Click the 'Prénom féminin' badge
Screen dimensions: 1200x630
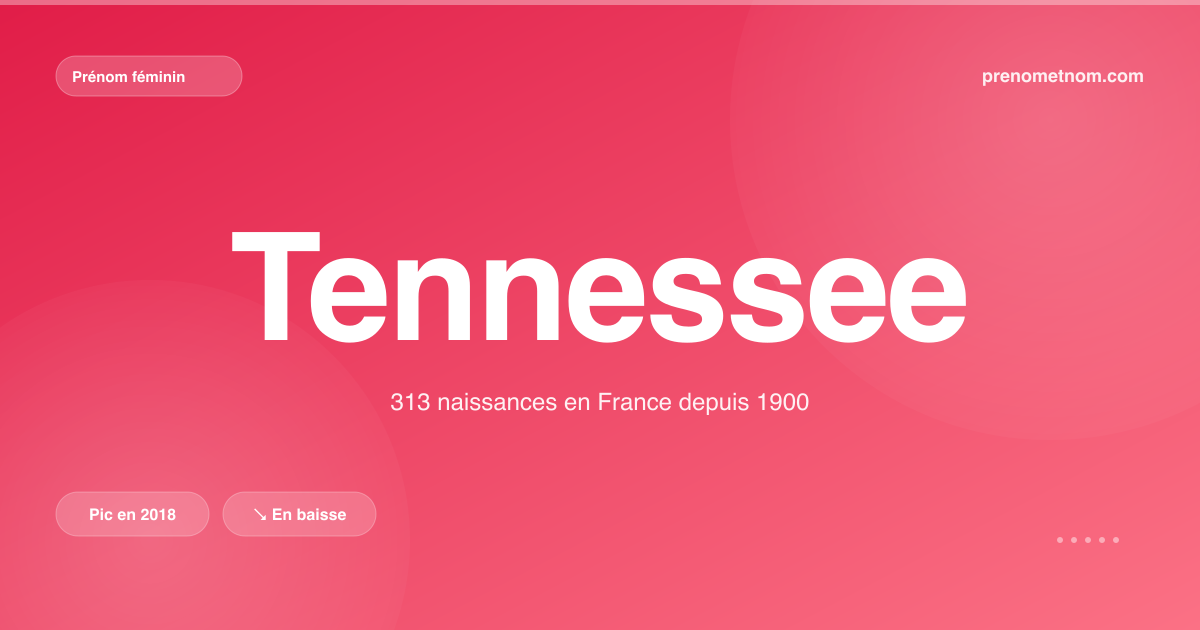tap(149, 76)
